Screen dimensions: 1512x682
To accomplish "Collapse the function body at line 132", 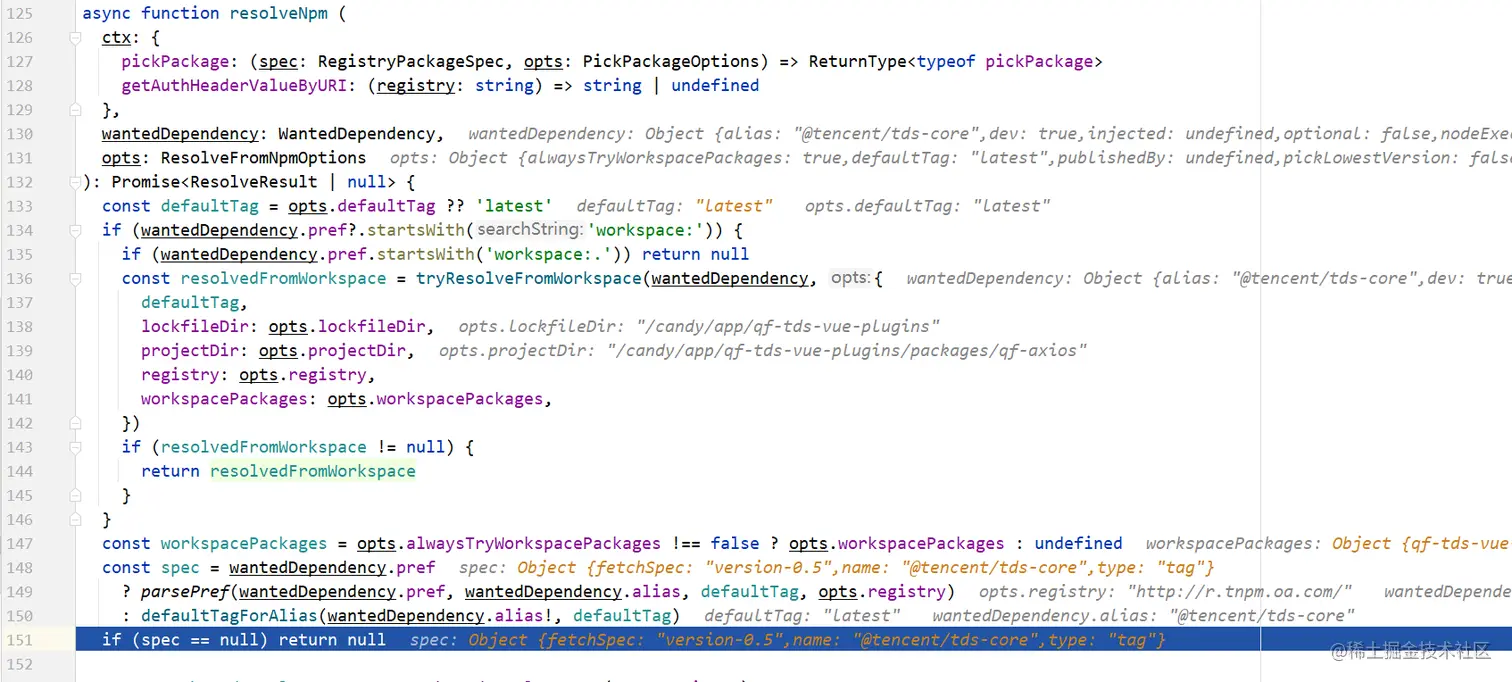I will pyautogui.click(x=75, y=182).
